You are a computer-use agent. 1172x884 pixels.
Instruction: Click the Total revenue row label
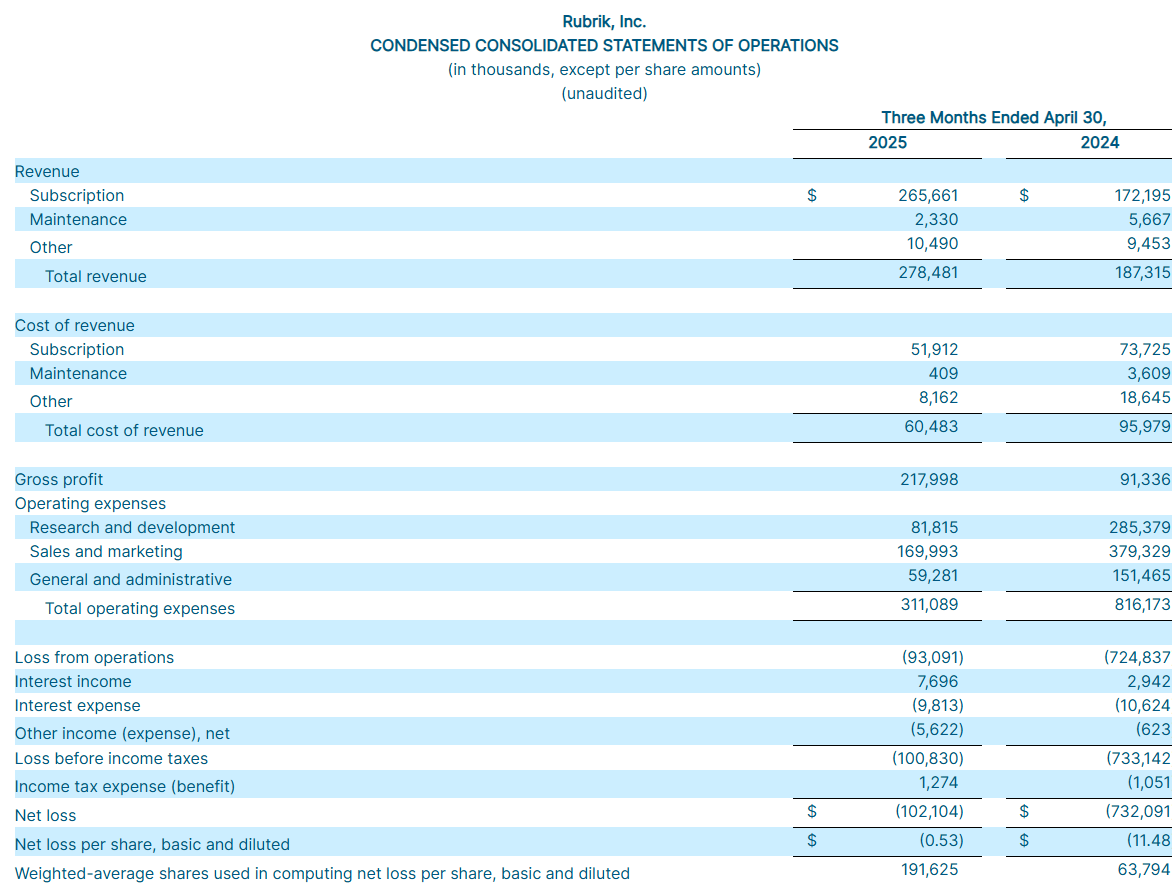[x=95, y=277]
